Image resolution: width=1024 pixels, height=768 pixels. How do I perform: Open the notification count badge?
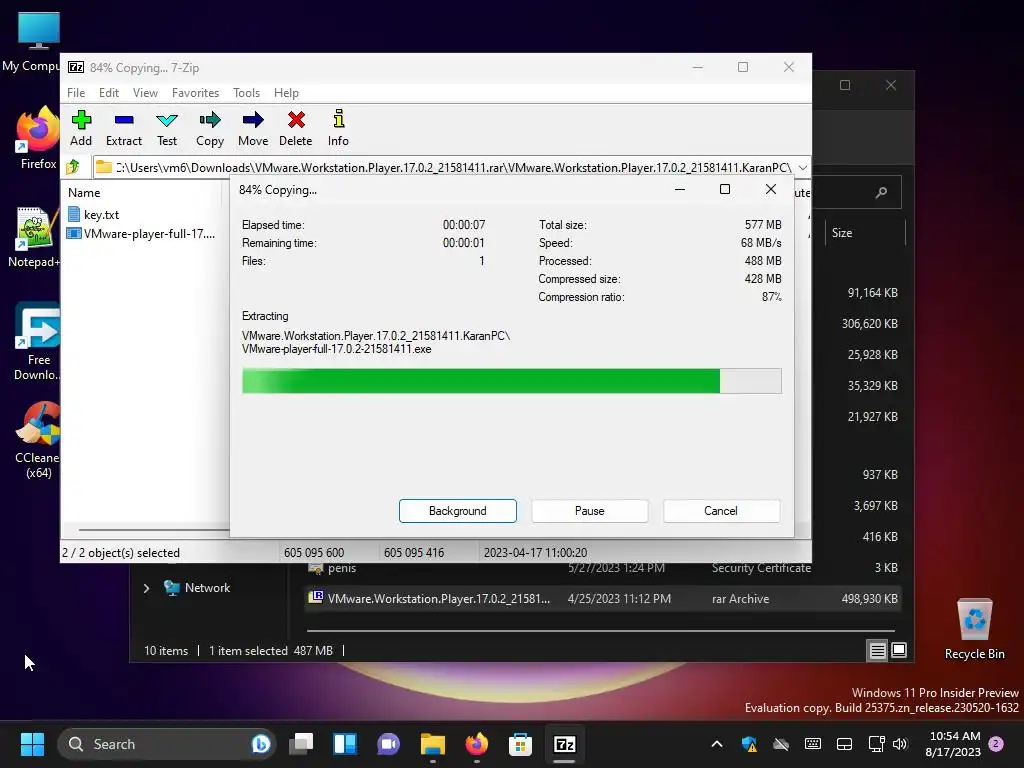click(996, 744)
